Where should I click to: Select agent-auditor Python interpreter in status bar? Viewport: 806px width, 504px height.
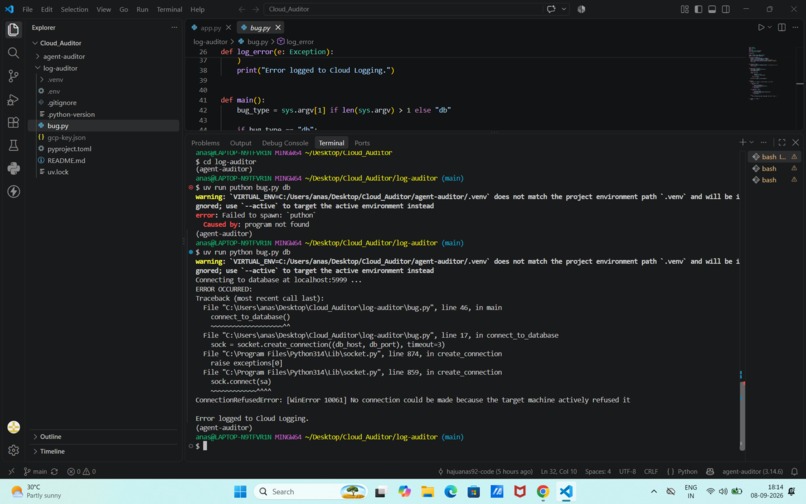[x=753, y=471]
